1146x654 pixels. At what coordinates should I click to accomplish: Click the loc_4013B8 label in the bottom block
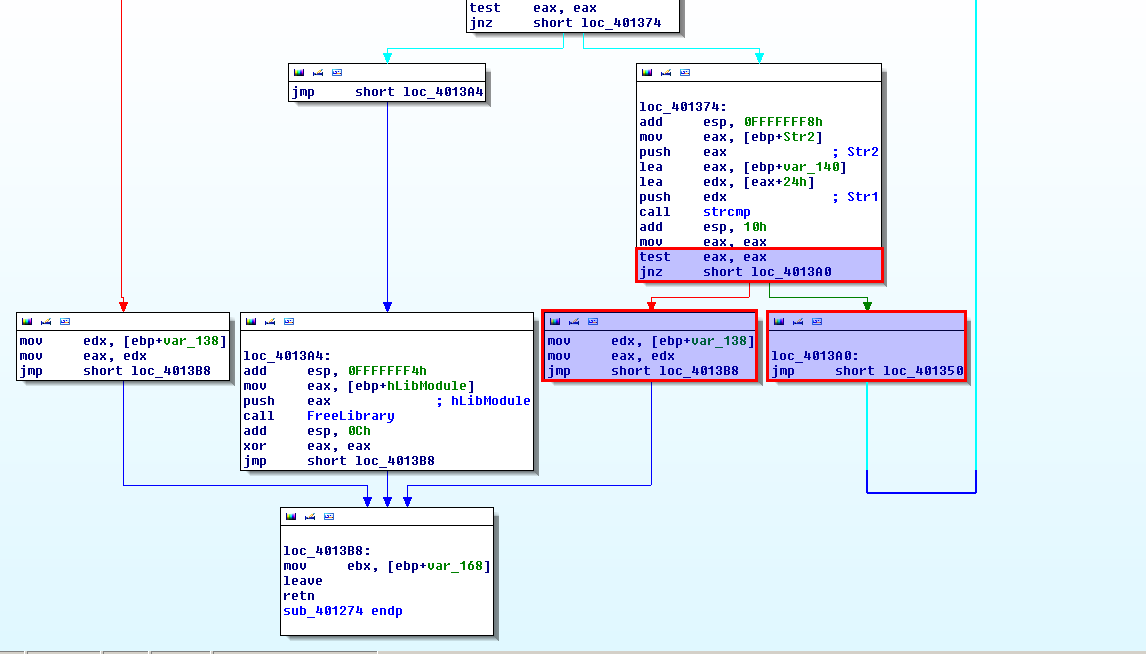point(327,551)
